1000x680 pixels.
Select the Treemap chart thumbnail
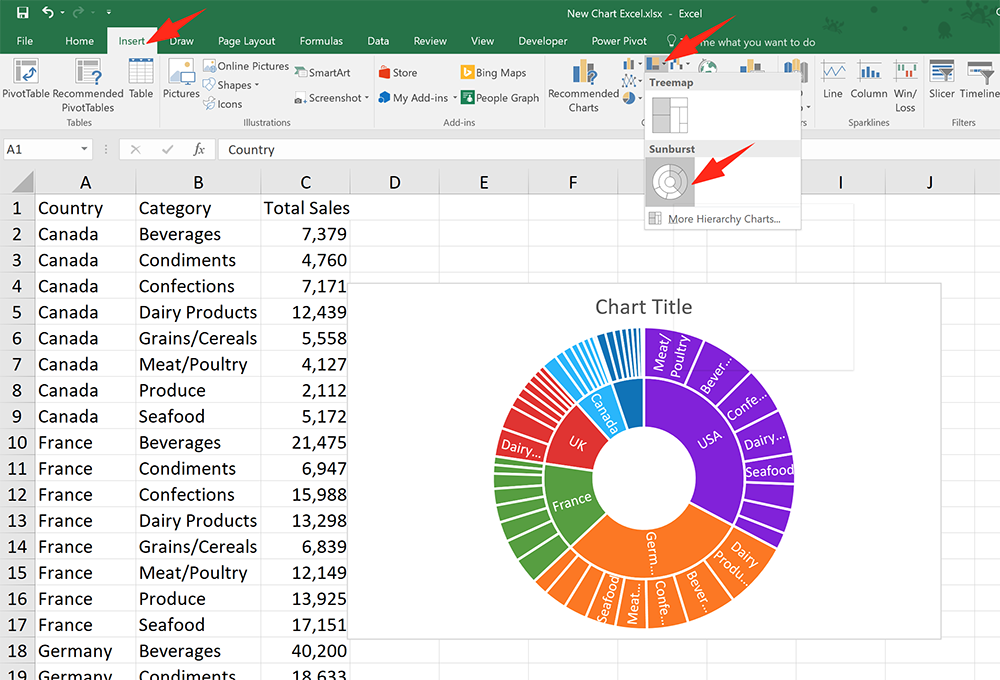tap(670, 115)
